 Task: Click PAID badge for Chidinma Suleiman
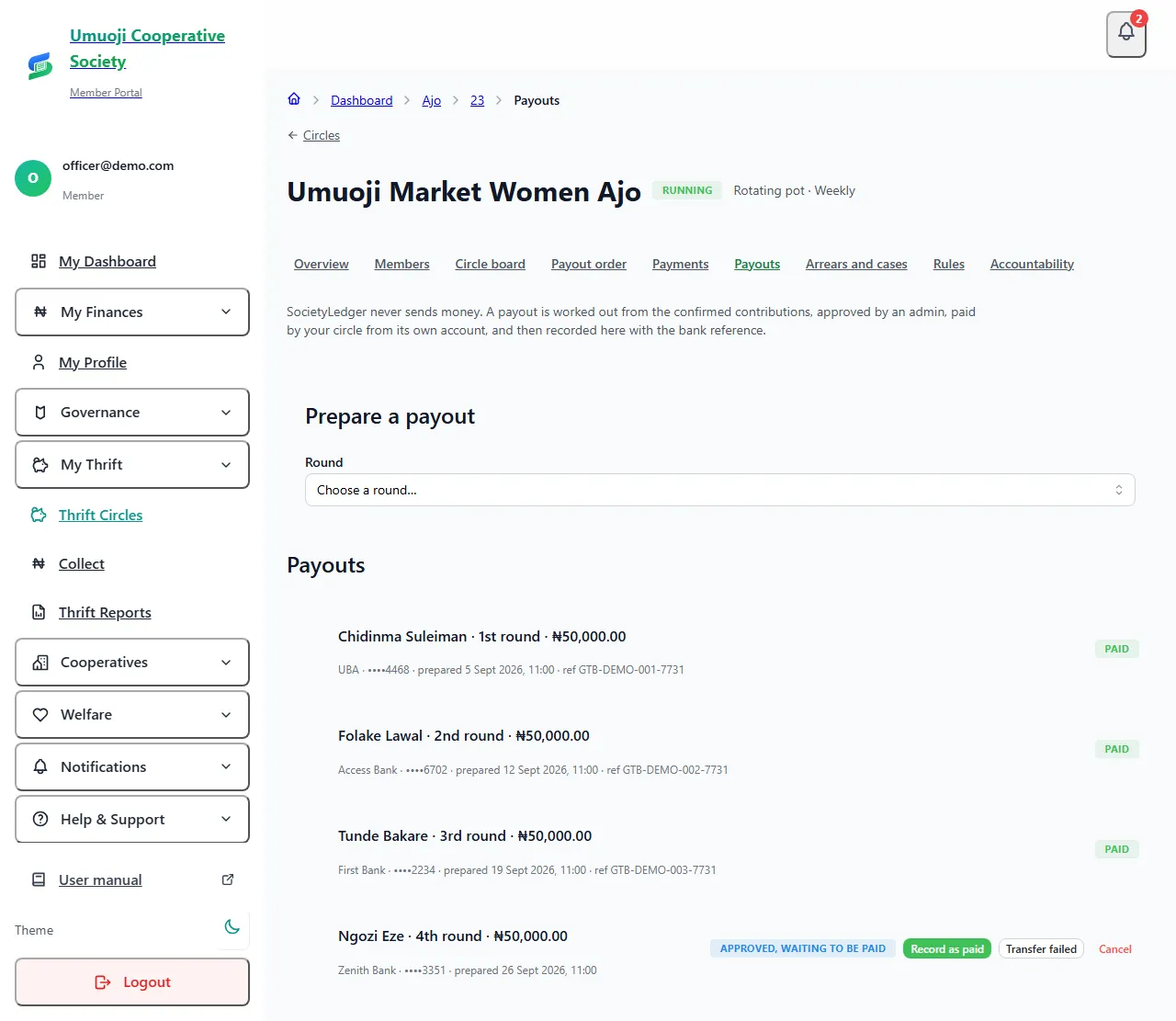click(x=1117, y=649)
